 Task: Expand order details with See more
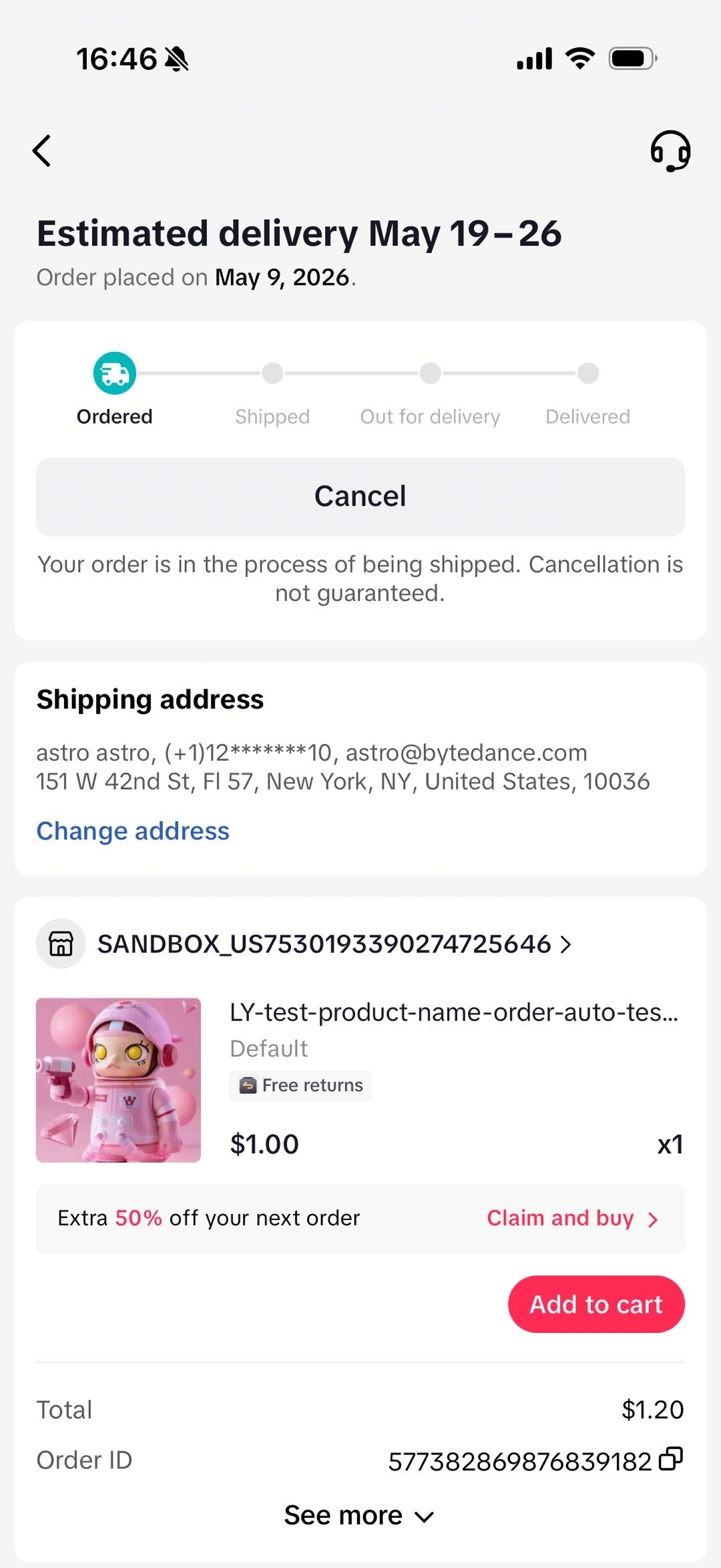(x=359, y=1515)
